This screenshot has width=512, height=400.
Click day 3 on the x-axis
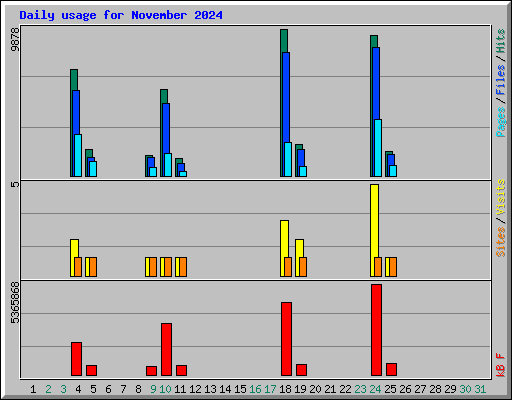click(63, 389)
